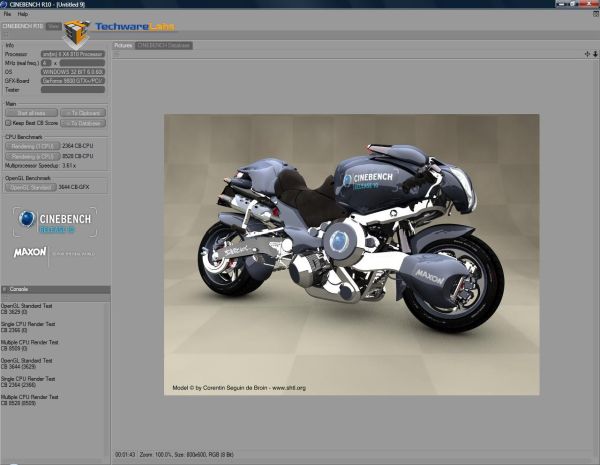The image size is (600, 465).
Task: Click the GFX-Board info field
Action: coord(73,81)
